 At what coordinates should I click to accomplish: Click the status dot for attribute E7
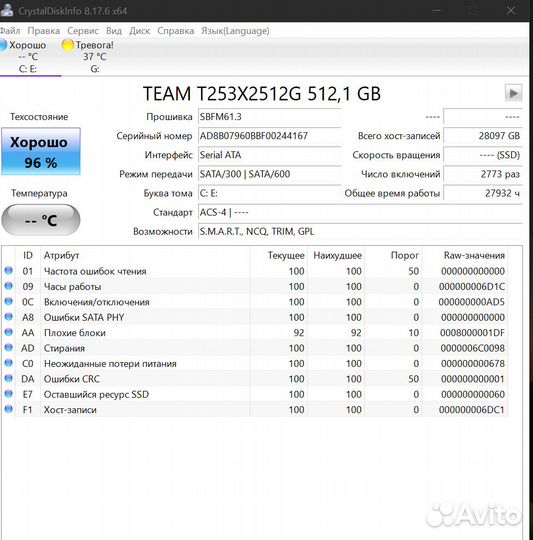click(9, 394)
